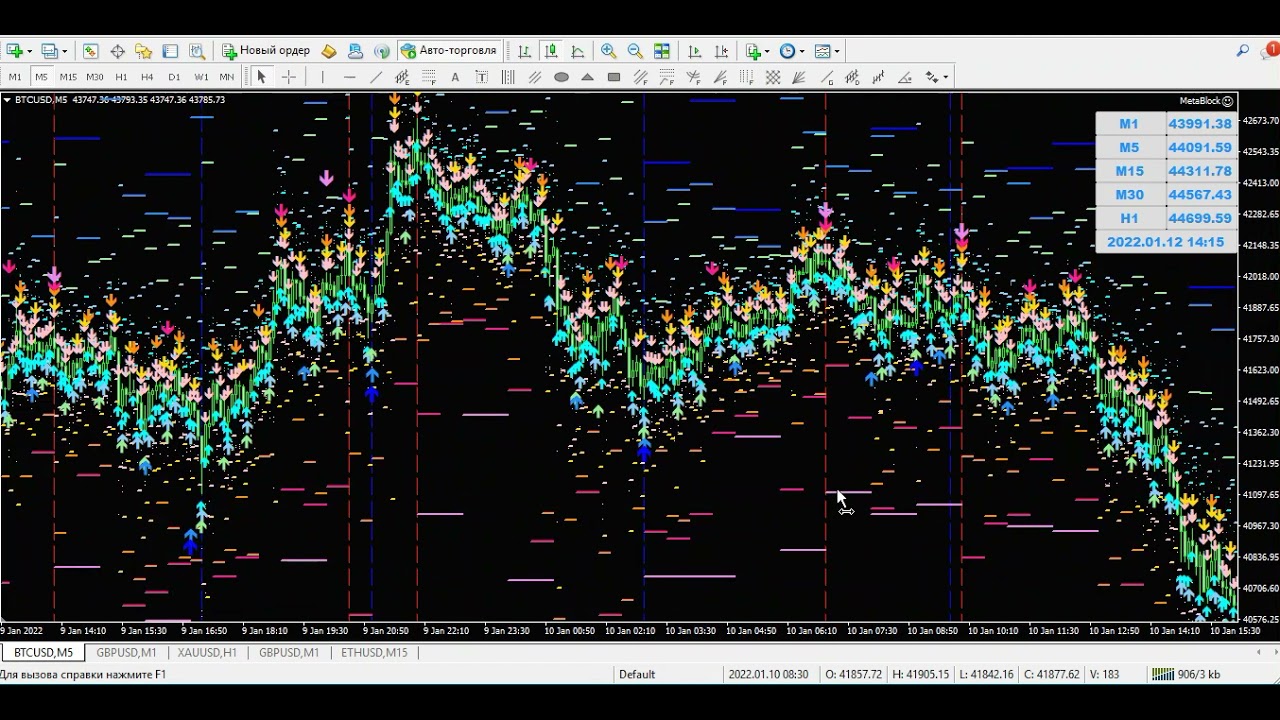The width and height of the screenshot is (1280, 720).
Task: Switch to the ETHUSD,M15 chart tab
Action: 374,652
